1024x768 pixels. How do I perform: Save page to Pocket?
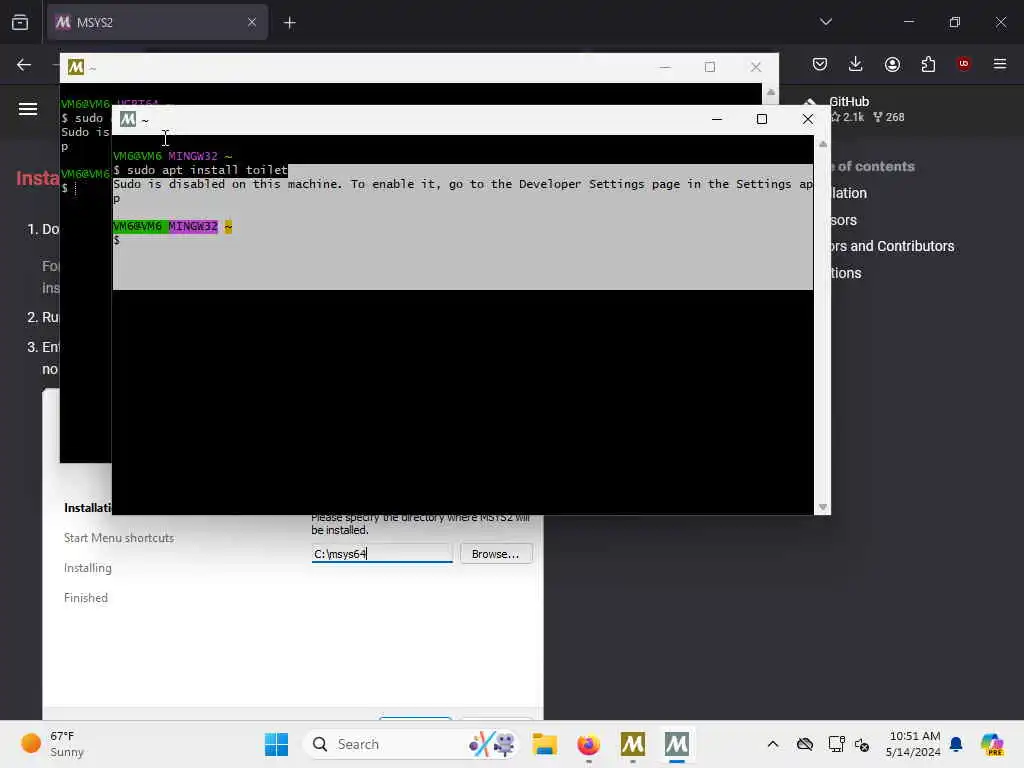click(x=820, y=64)
